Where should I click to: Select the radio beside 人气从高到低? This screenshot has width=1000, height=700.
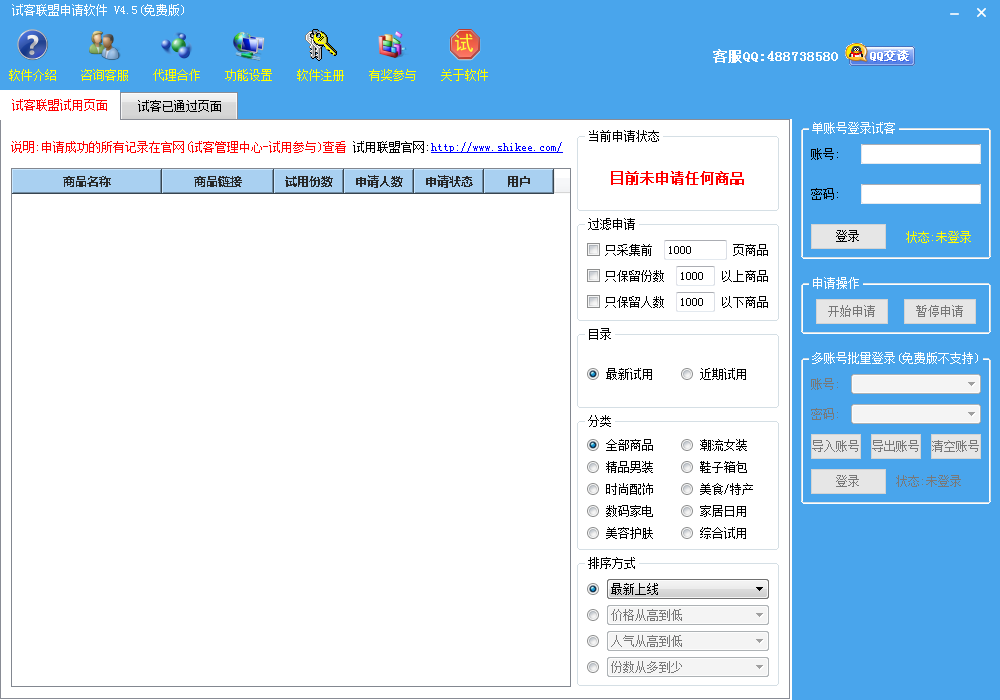coord(593,641)
